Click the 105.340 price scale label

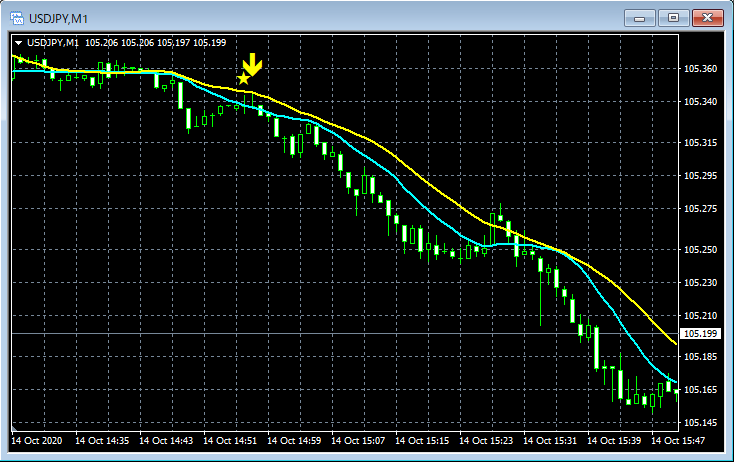pos(700,102)
